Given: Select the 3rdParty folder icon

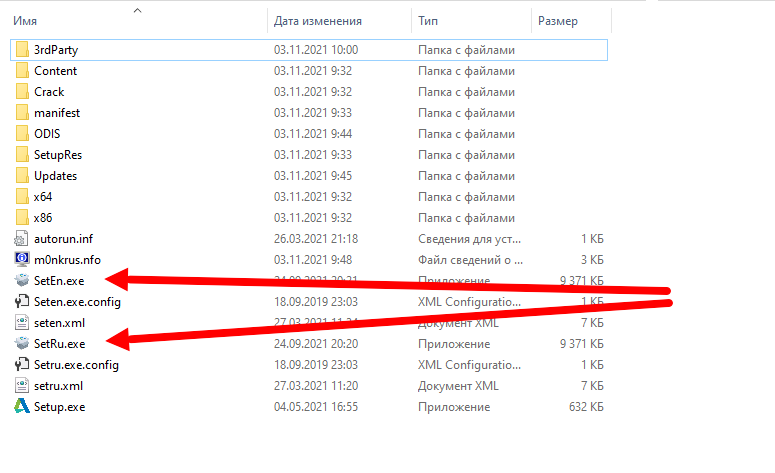Looking at the screenshot, I should tap(22, 50).
